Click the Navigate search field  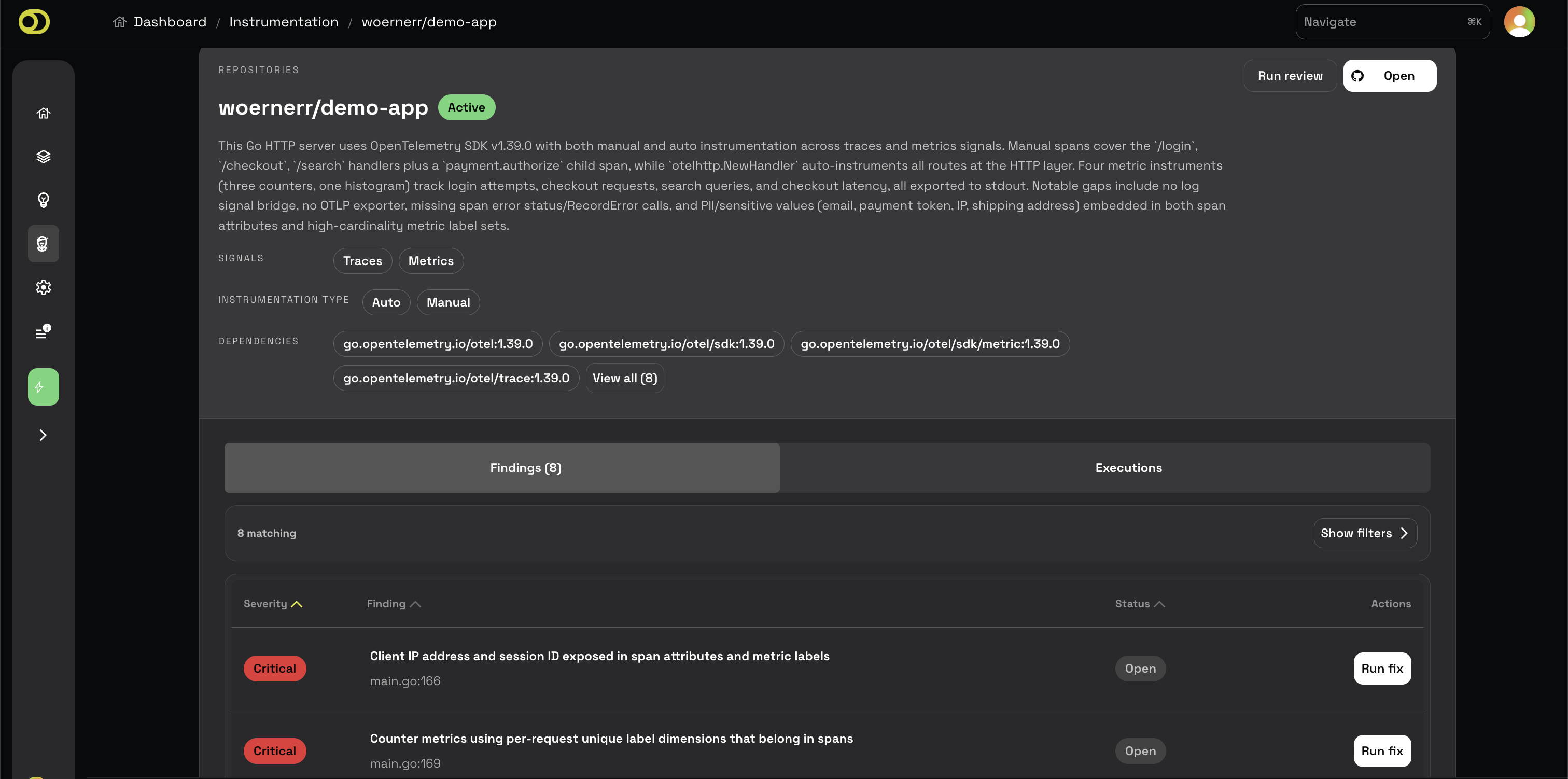[1393, 21]
